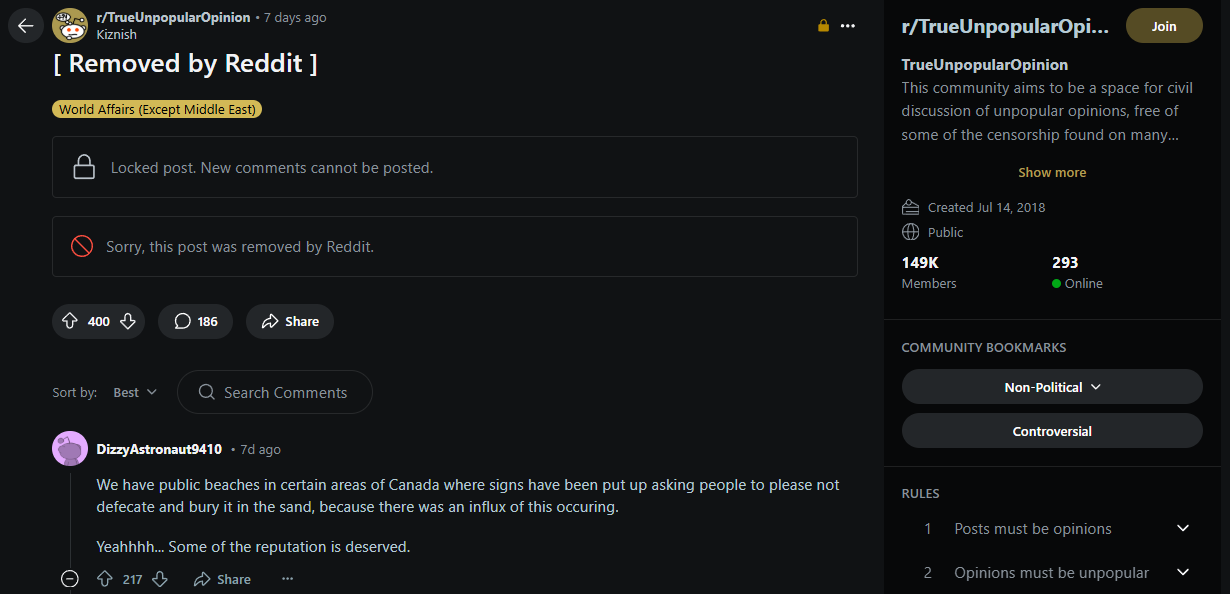Viewport: 1230px width, 594px height.
Task: Open the Sort by Best dropdown
Action: point(135,392)
